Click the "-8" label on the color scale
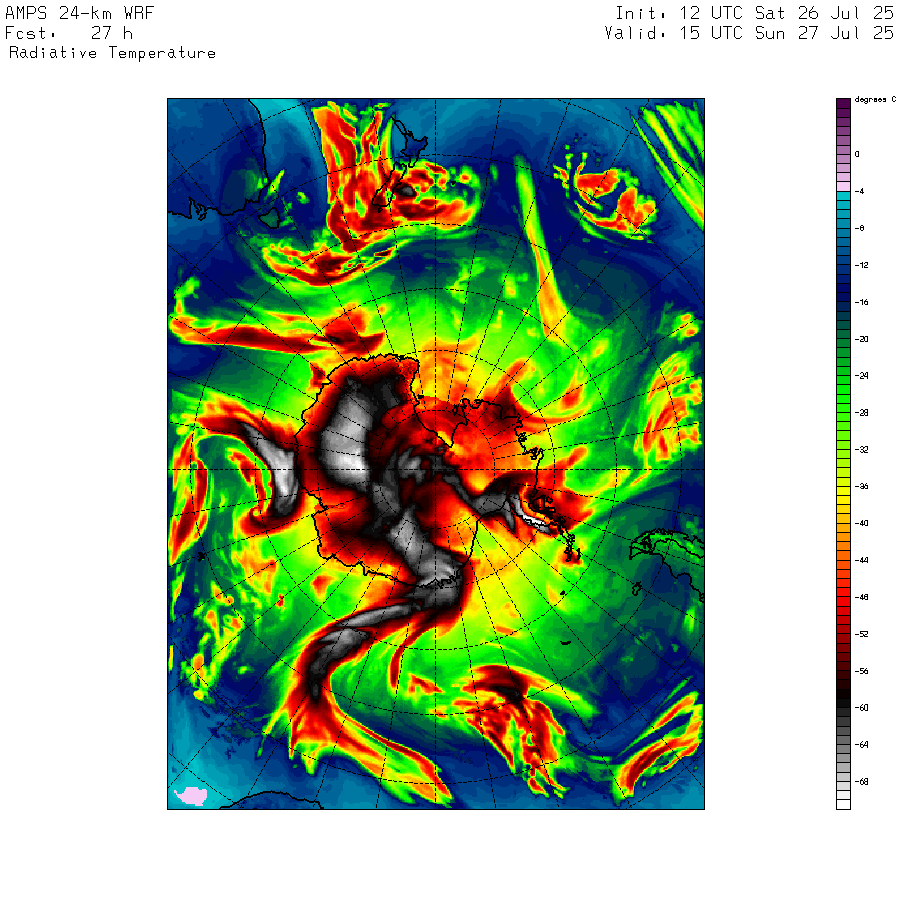The width and height of the screenshot is (900, 900). pos(859,228)
